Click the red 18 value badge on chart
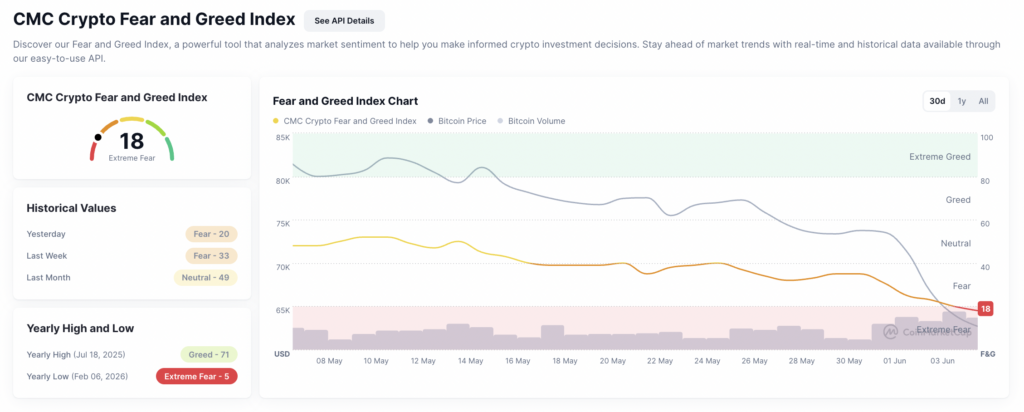1024x412 pixels. click(x=985, y=309)
